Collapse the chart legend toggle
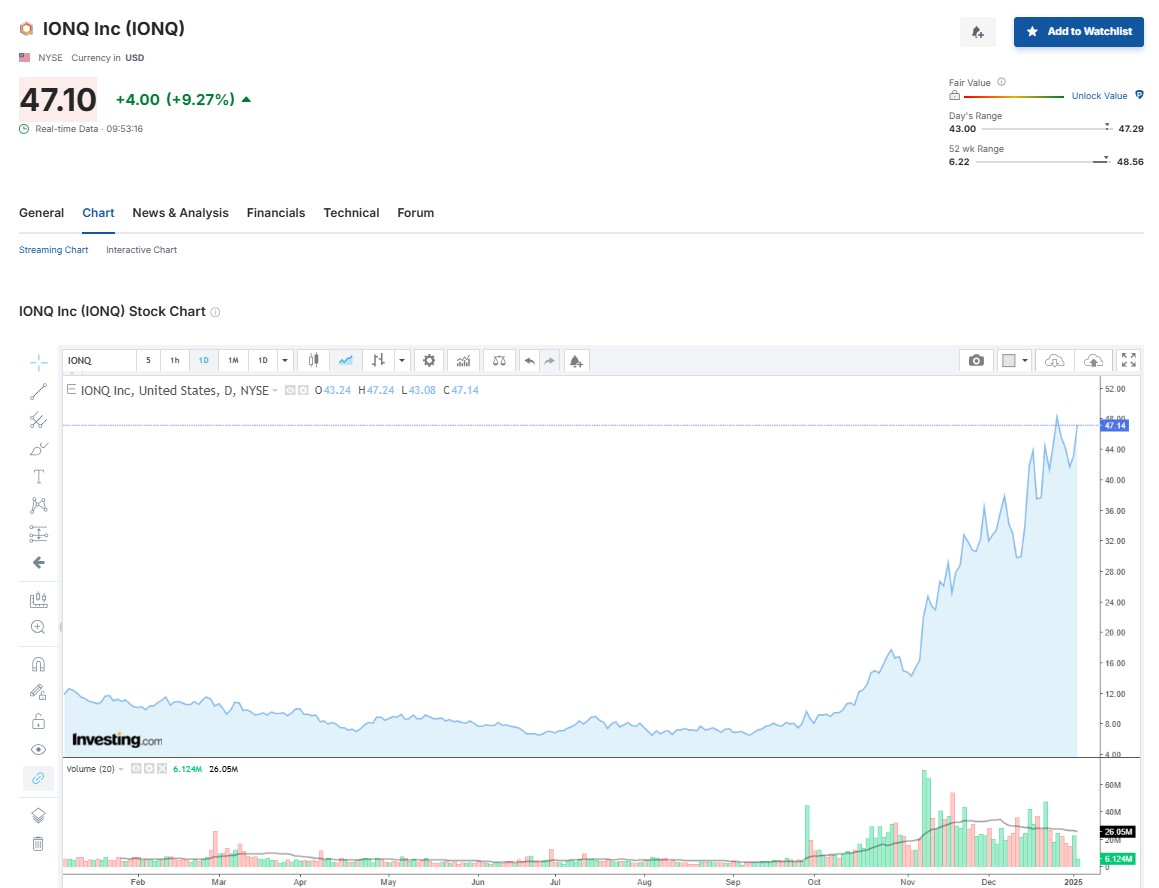This screenshot has height=888, width=1159. (72, 389)
